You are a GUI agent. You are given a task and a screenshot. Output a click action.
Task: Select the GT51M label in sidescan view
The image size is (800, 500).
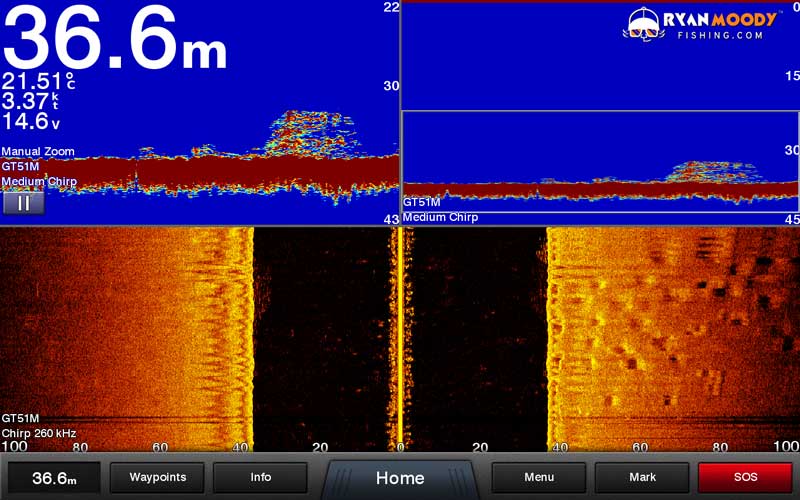tap(20, 418)
